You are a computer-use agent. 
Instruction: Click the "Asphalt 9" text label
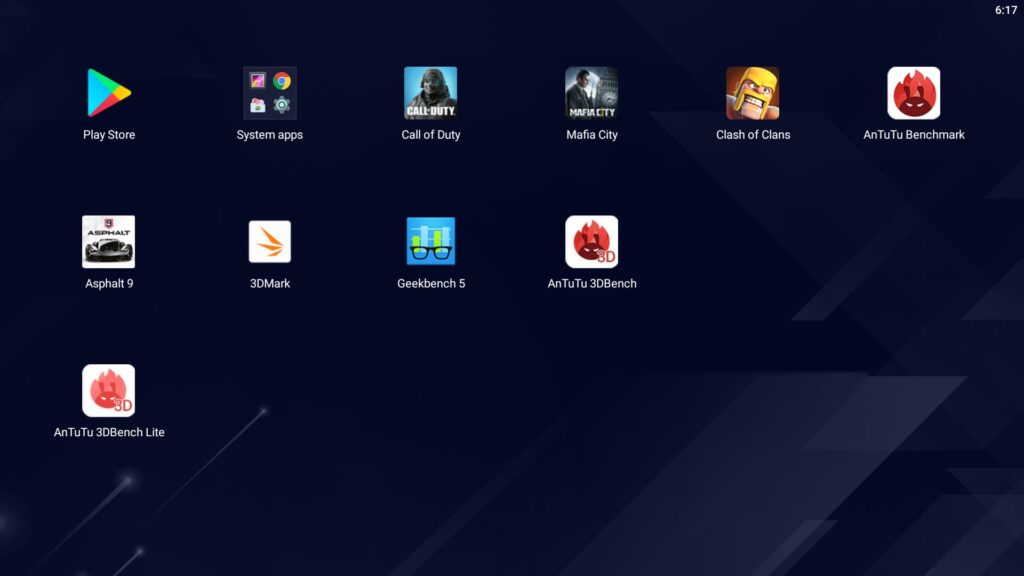[109, 284]
